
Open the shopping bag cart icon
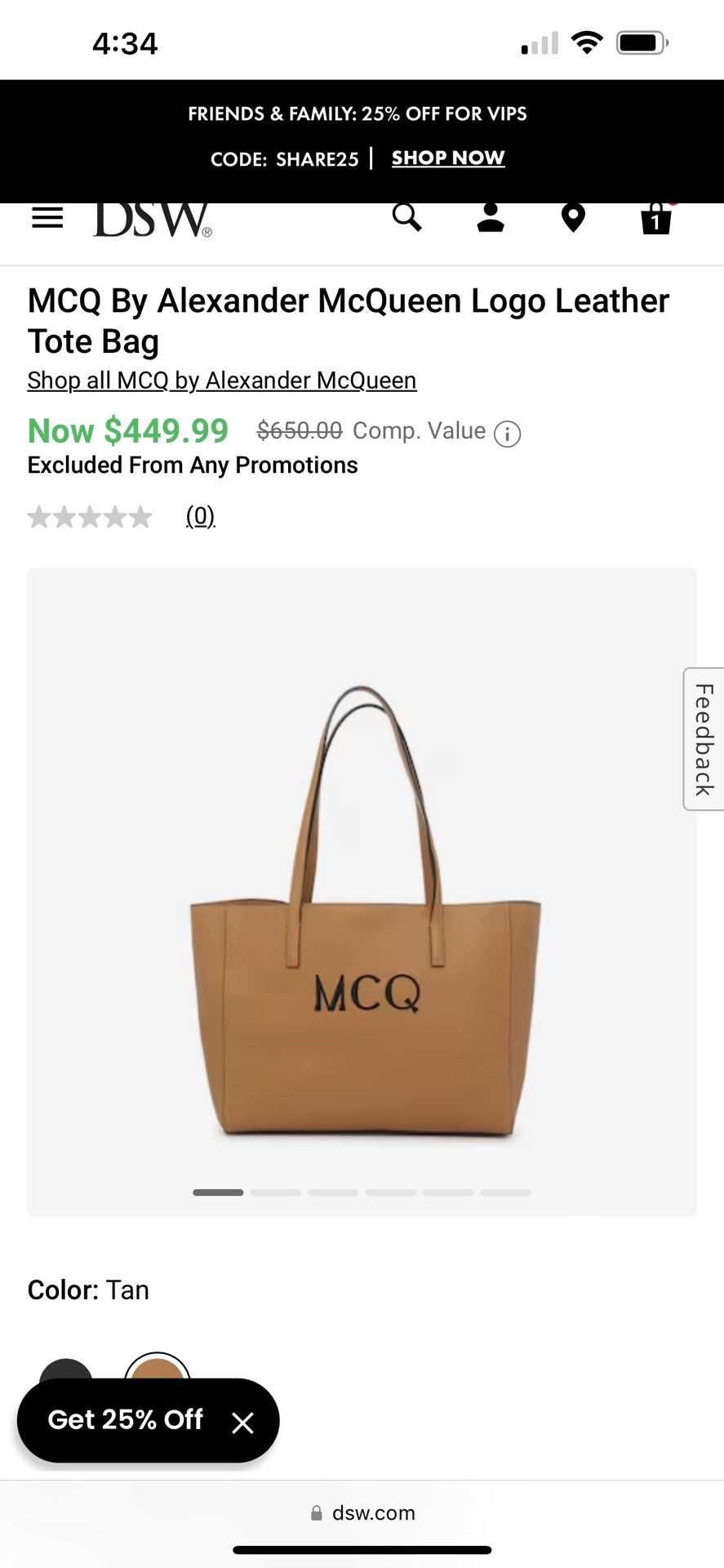point(656,217)
